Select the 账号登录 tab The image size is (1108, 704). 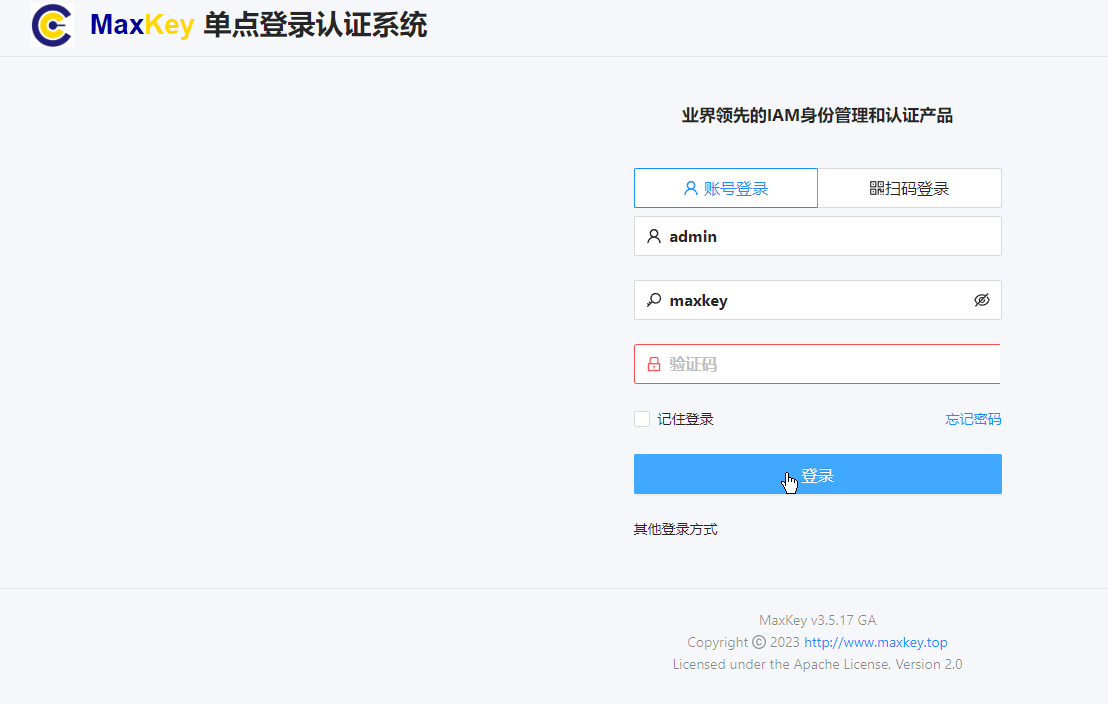tap(726, 188)
